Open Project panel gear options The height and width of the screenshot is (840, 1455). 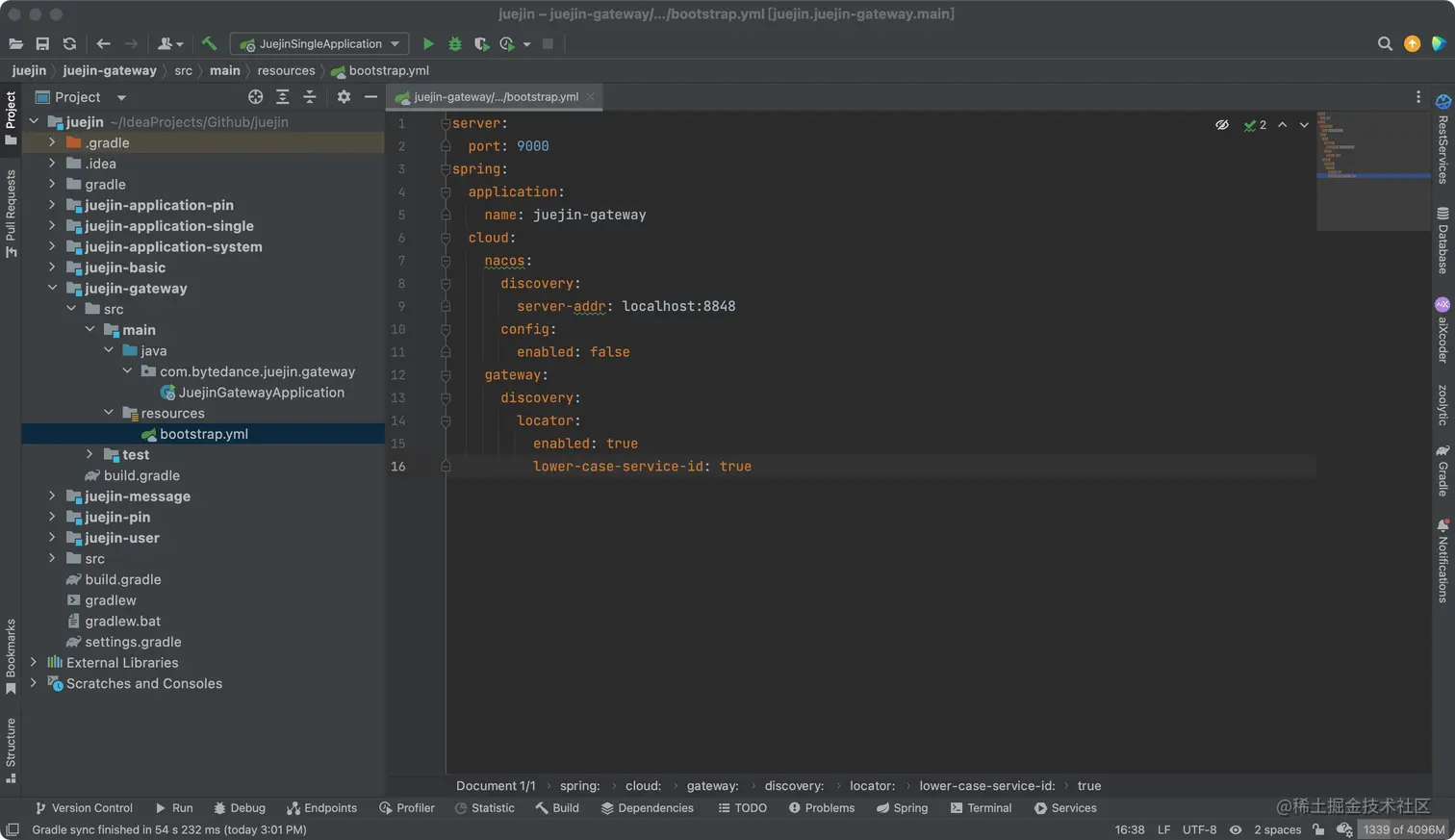point(344,97)
